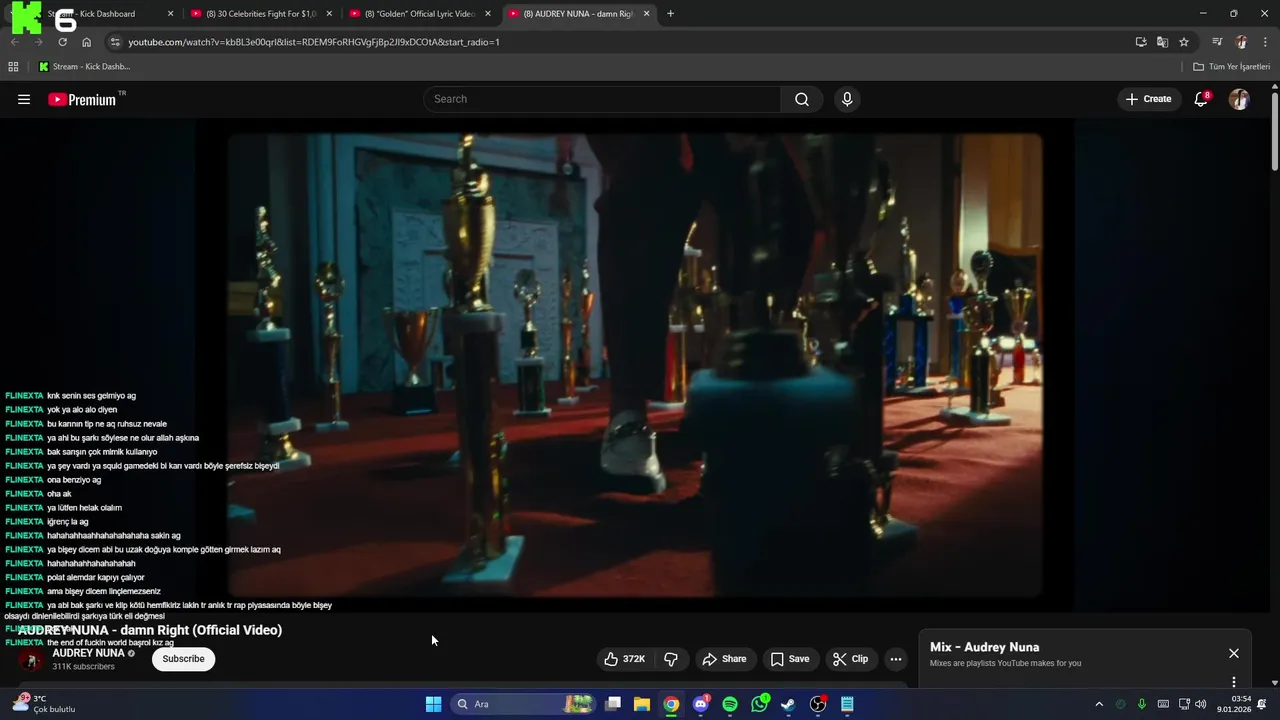Focus the YouTube search field
The image size is (1280, 720).
[602, 99]
